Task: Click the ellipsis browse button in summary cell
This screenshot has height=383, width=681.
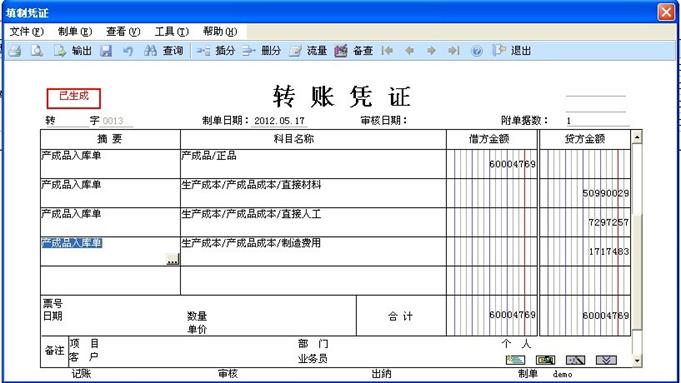Action: 172,260
